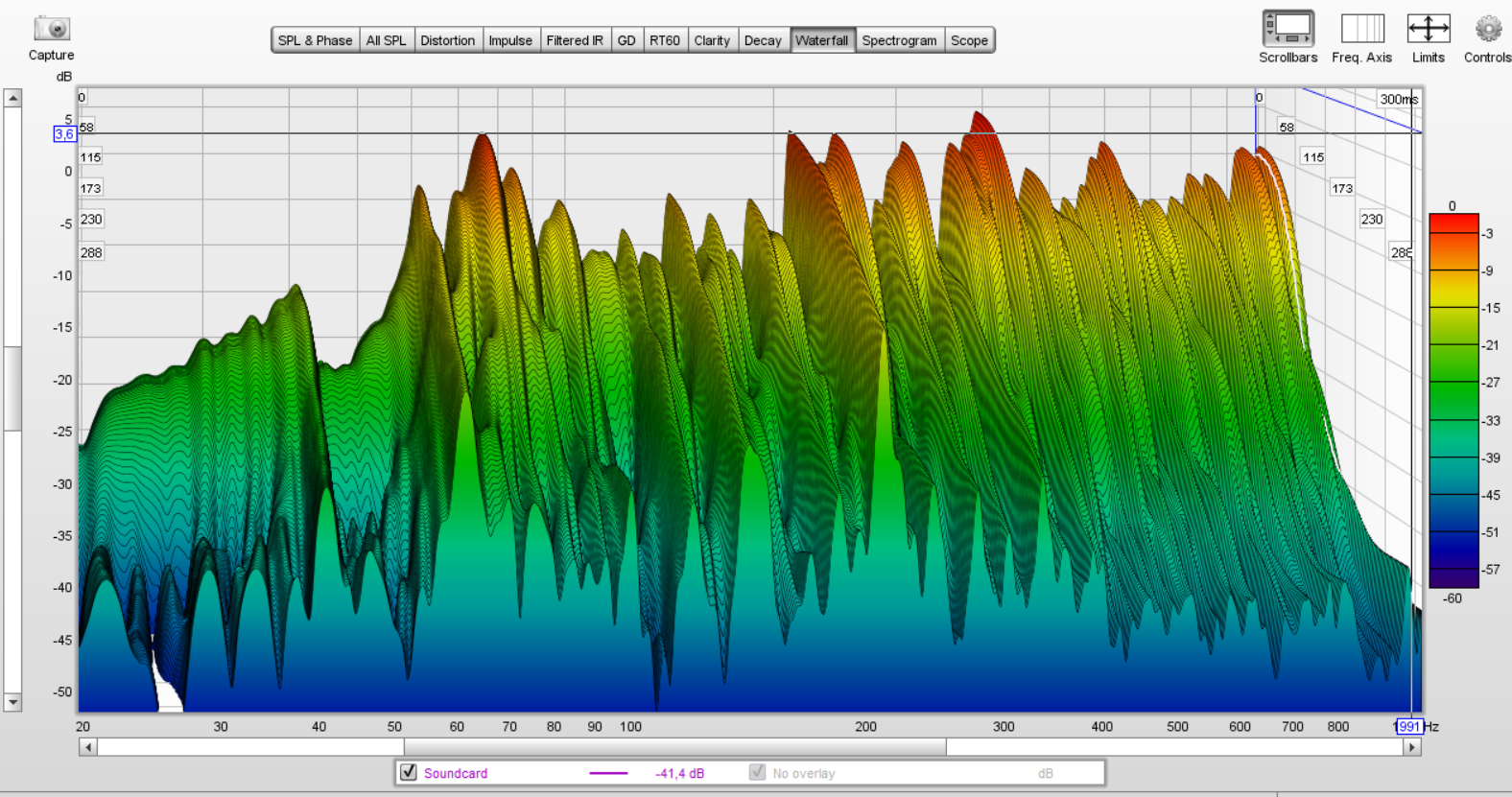The image size is (1512, 797).
Task: Click the magenta Soundcard trace line sample
Action: tap(608, 773)
